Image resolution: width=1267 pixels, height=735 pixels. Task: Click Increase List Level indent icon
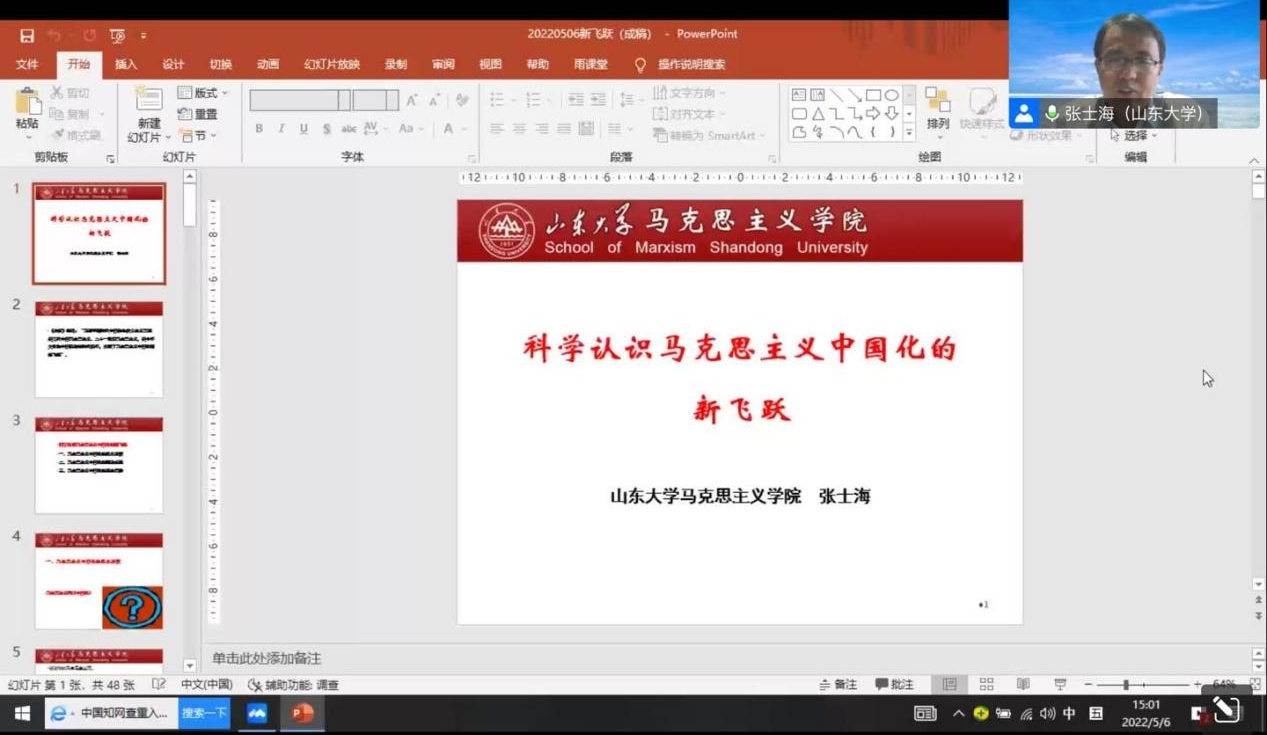598,100
